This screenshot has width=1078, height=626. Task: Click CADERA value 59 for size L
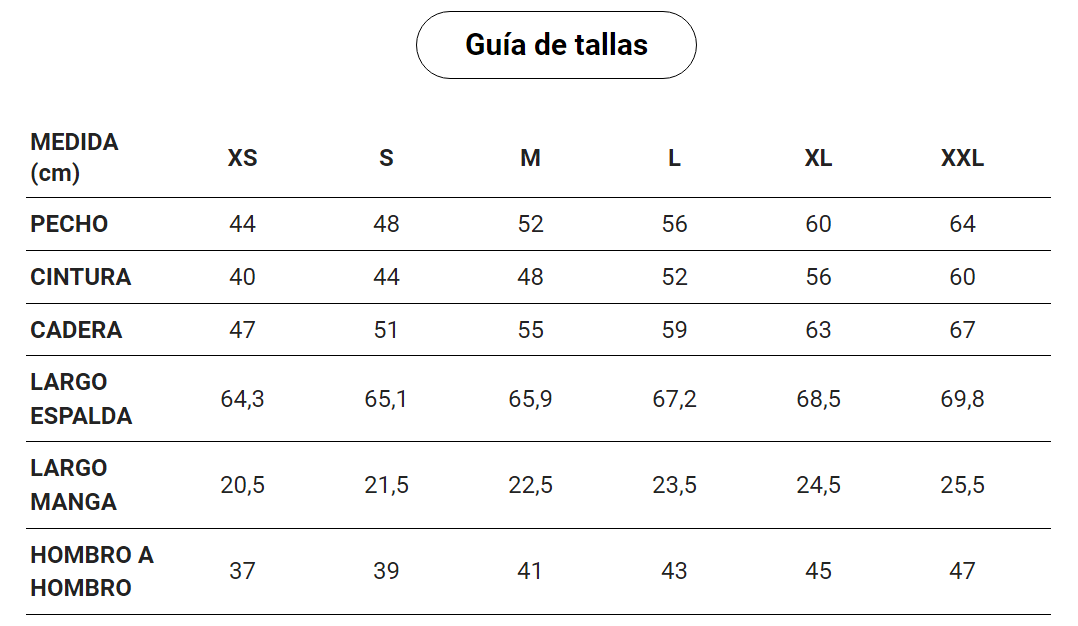point(674,330)
